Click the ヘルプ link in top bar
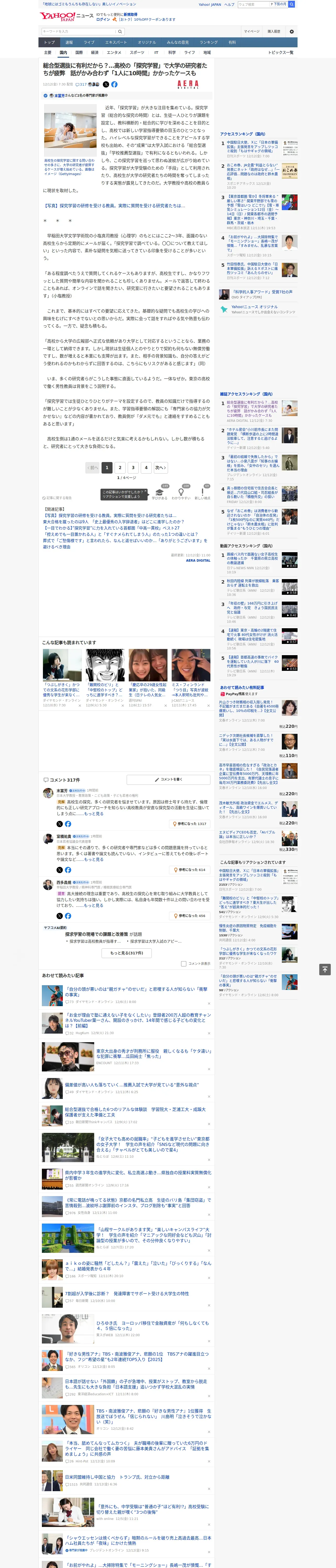 click(x=229, y=4)
